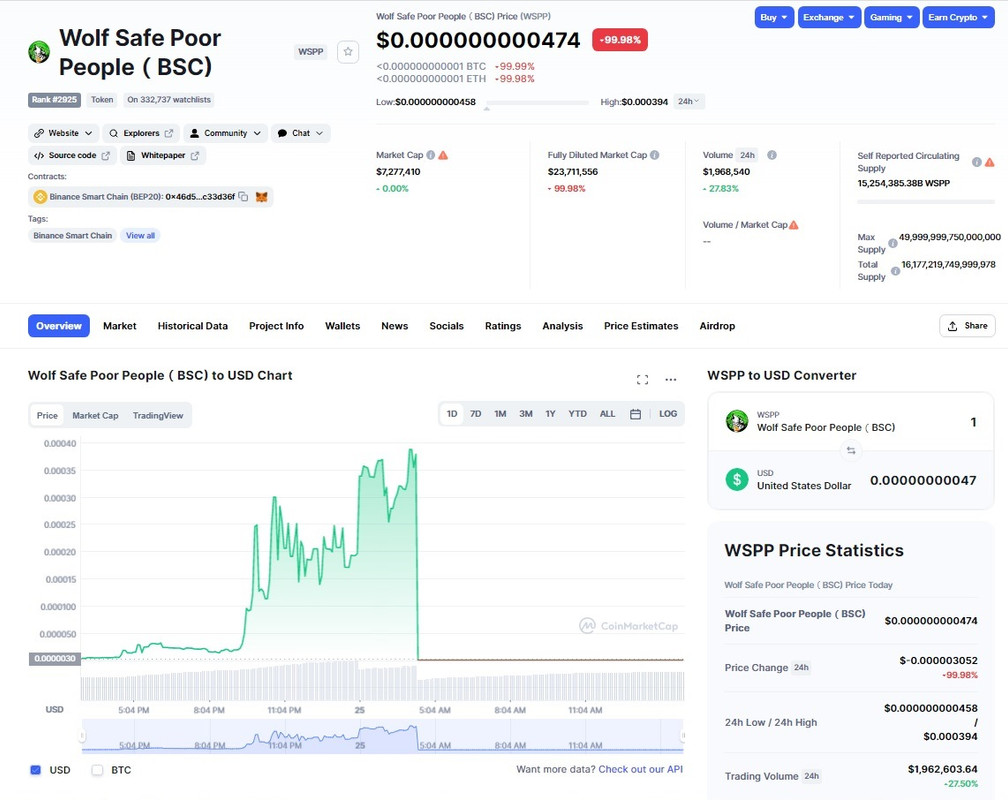The width and height of the screenshot is (1008, 800).
Task: Switch chart to TradingView
Action: point(158,415)
